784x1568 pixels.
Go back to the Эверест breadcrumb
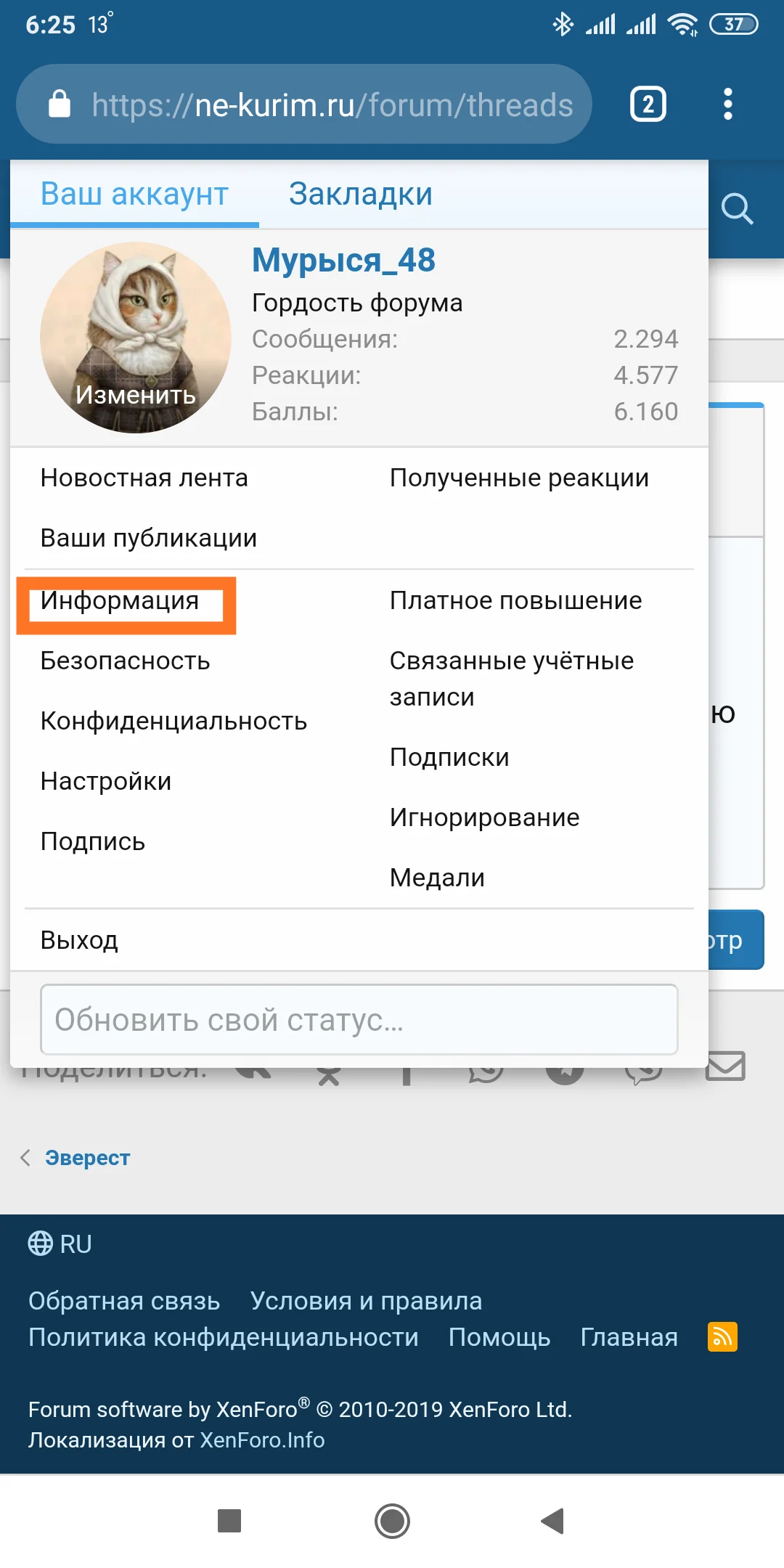click(x=87, y=1158)
